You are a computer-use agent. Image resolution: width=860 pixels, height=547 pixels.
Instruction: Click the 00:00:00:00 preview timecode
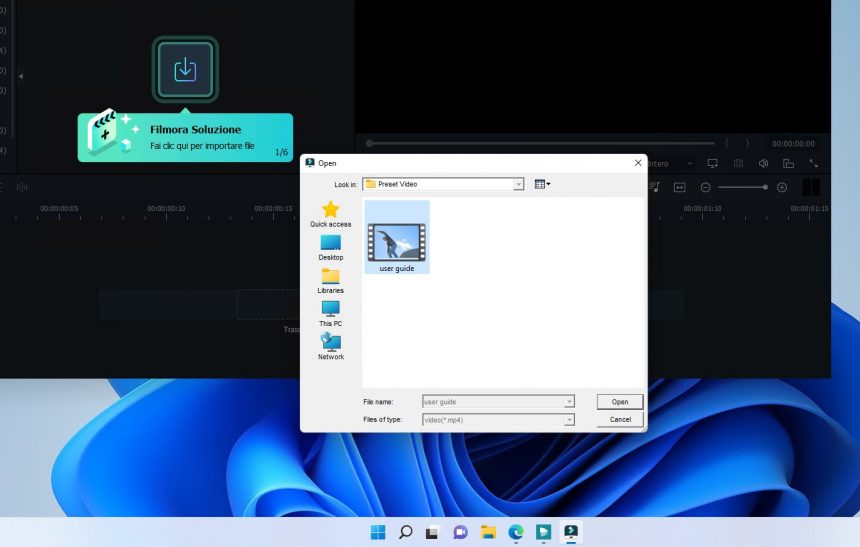pos(793,144)
